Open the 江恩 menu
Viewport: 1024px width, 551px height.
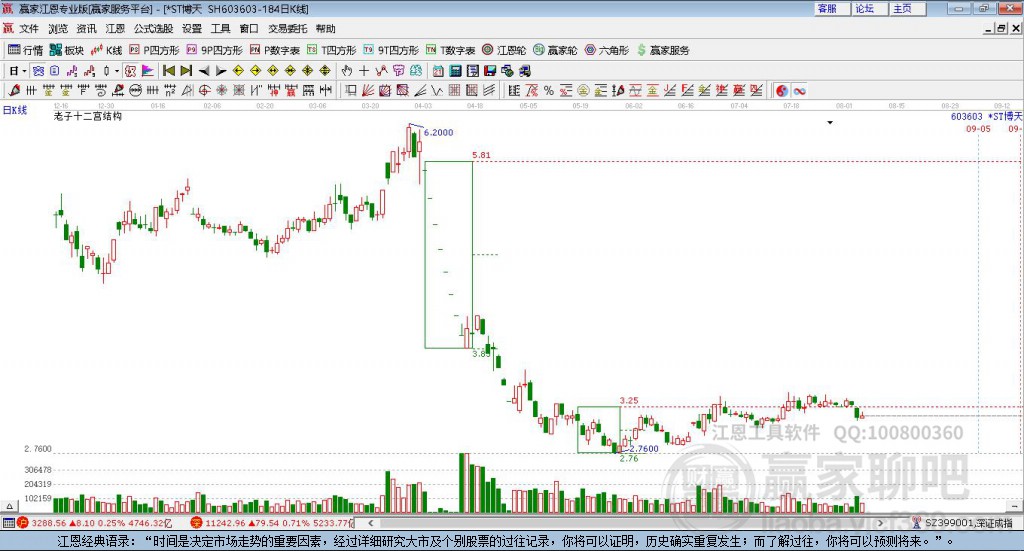[x=115, y=29]
